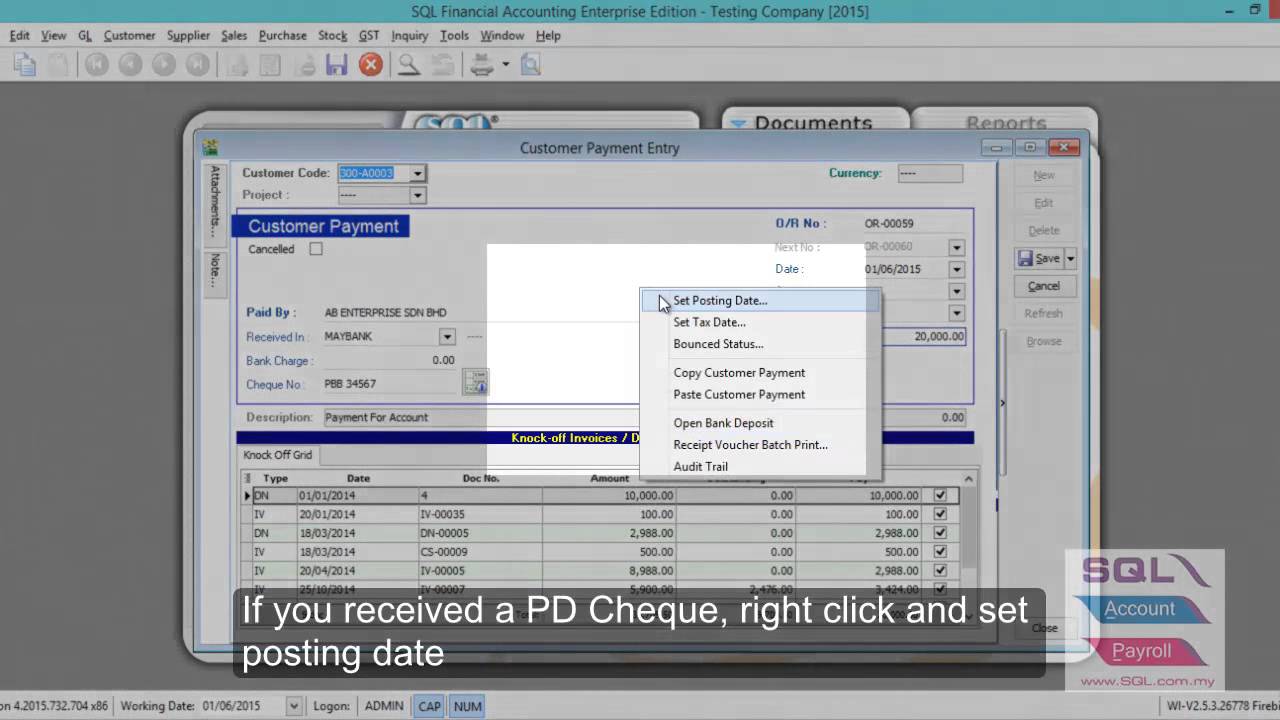1280x720 pixels.
Task: Click the refresh toolbar icon beside search
Action: (x=442, y=65)
